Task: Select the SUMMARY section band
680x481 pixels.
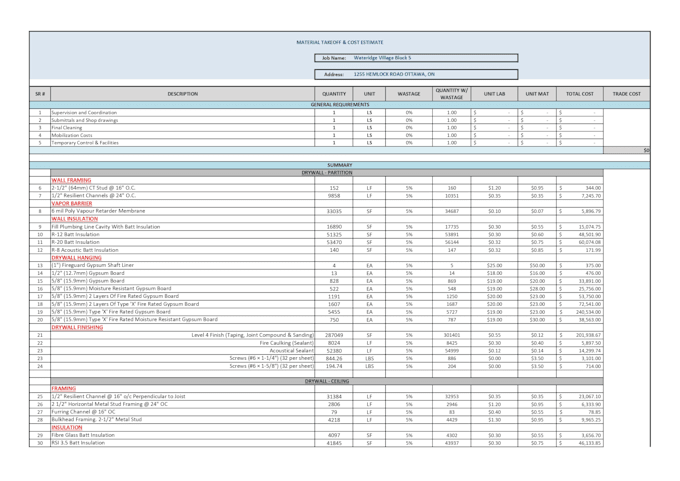Action: tap(340, 165)
